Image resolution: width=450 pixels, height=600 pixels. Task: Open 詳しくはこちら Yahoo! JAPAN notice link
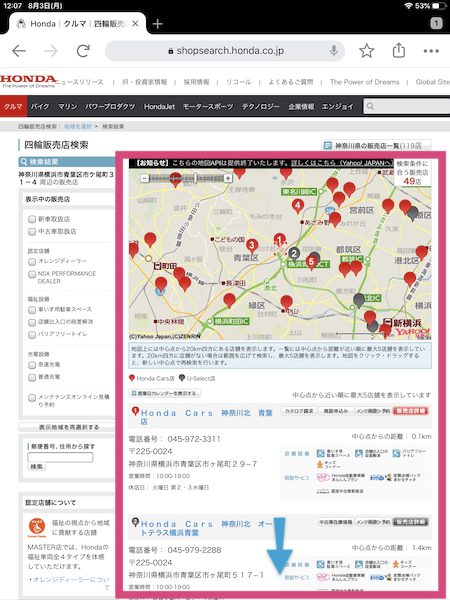tap(342, 163)
